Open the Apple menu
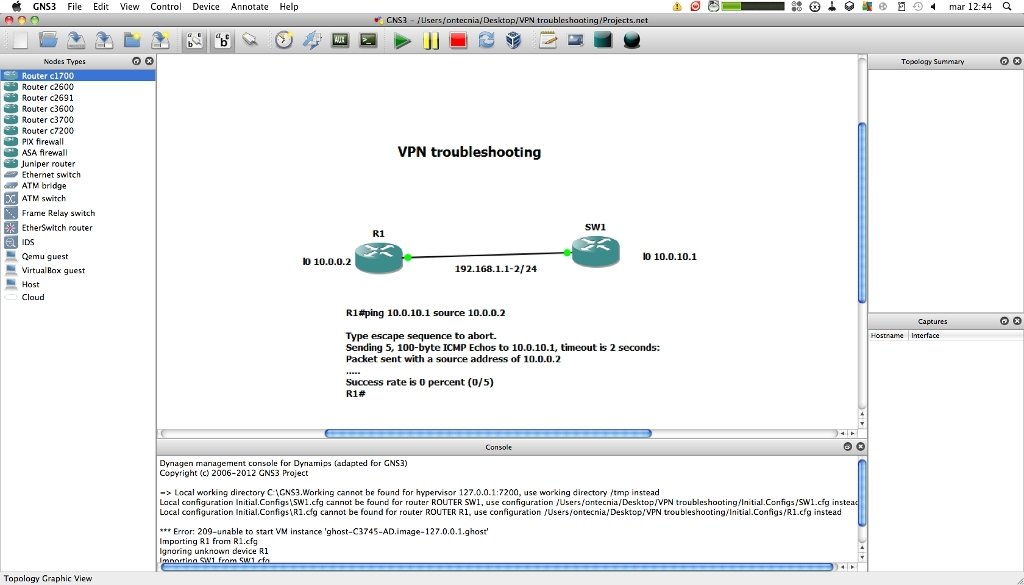The image size is (1024, 585). (16, 7)
